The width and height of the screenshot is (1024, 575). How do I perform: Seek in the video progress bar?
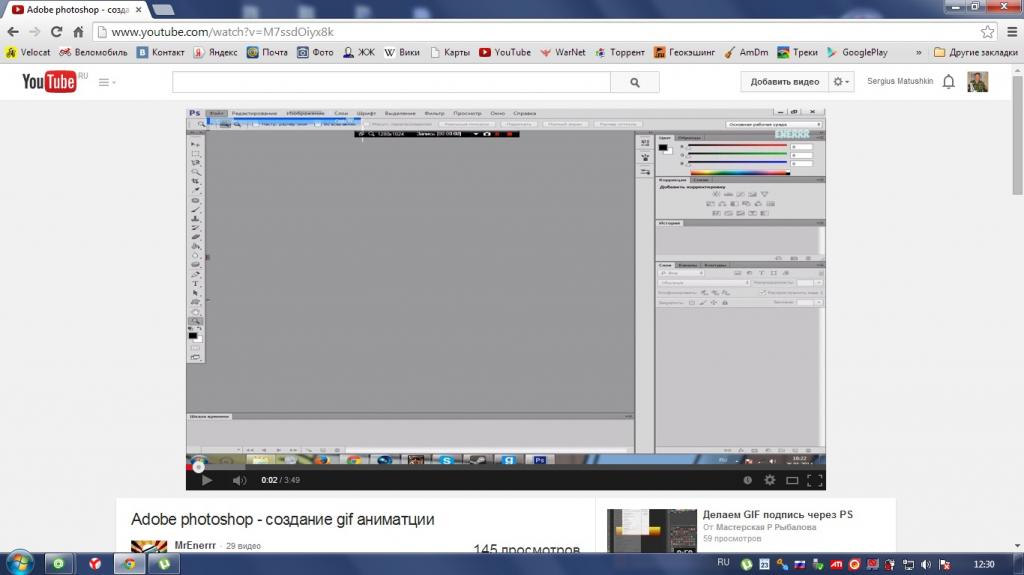pos(505,467)
